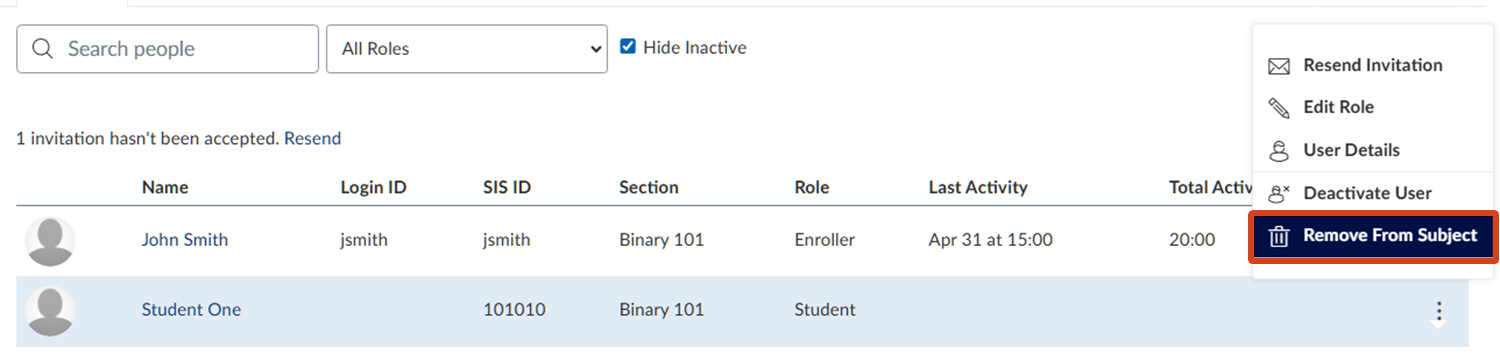Image resolution: width=1500 pixels, height=361 pixels.
Task: Open the All Roles dropdown
Action: point(467,49)
